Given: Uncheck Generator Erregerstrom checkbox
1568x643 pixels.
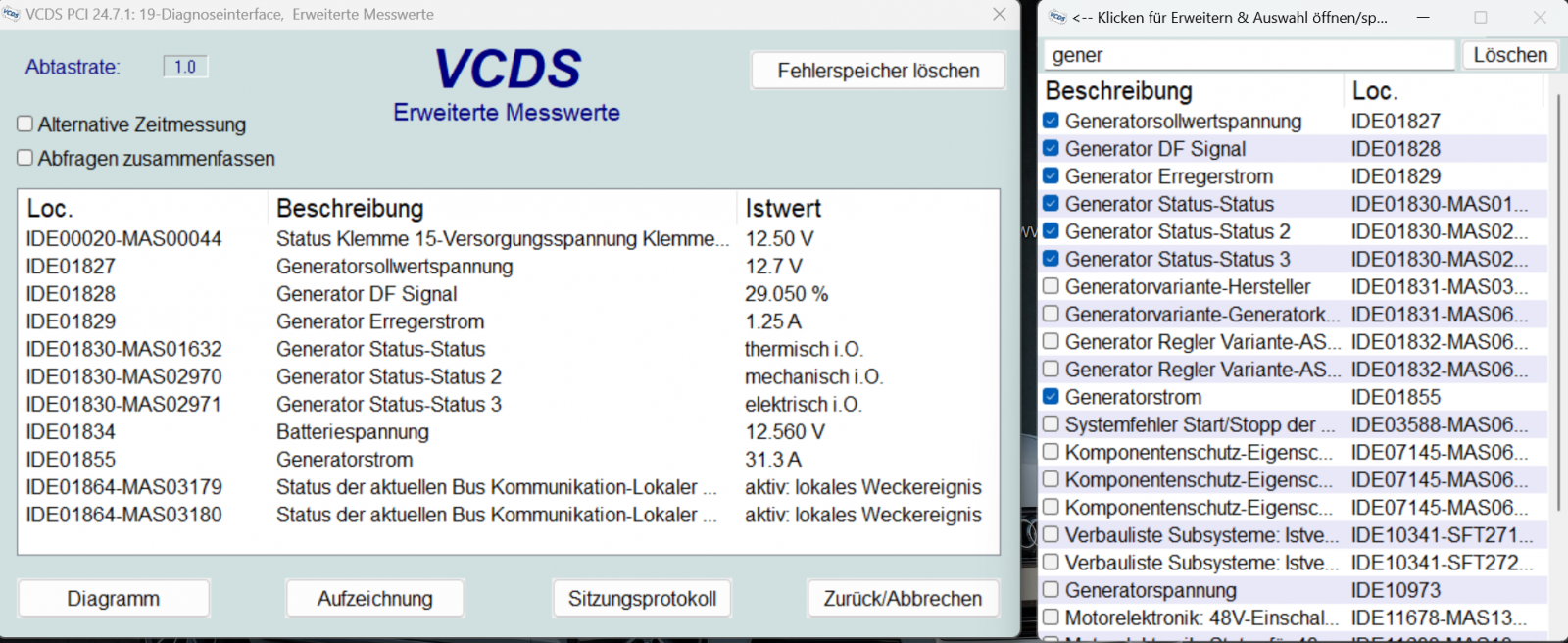Looking at the screenshot, I should click(x=1051, y=175).
